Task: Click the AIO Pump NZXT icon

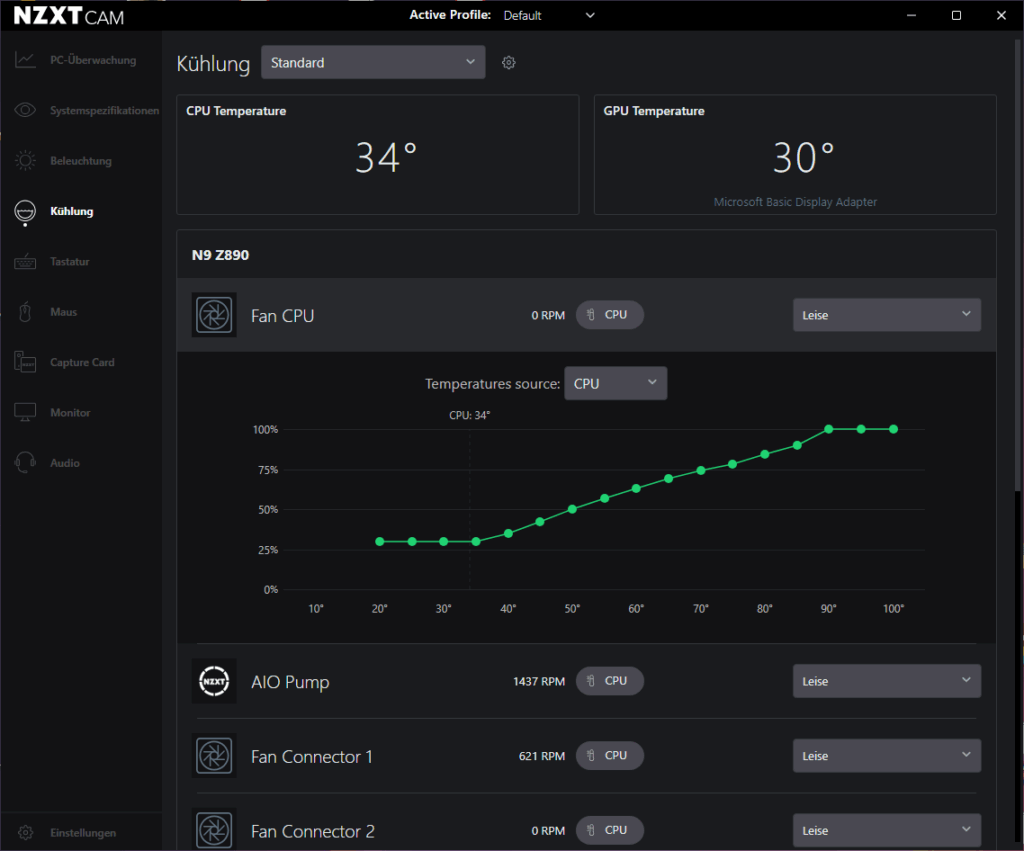Action: coord(214,681)
